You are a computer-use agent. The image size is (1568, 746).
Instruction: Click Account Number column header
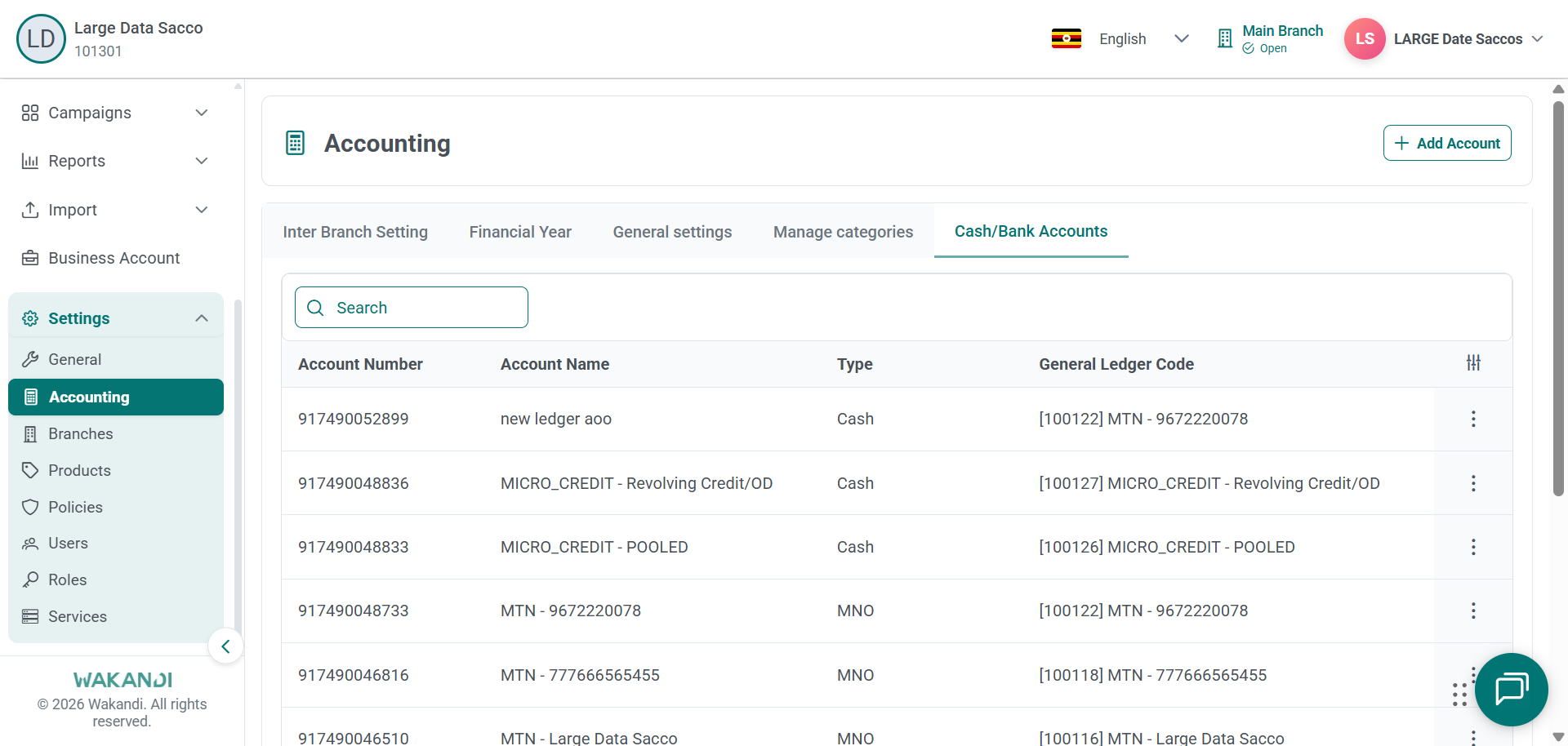tap(360, 364)
